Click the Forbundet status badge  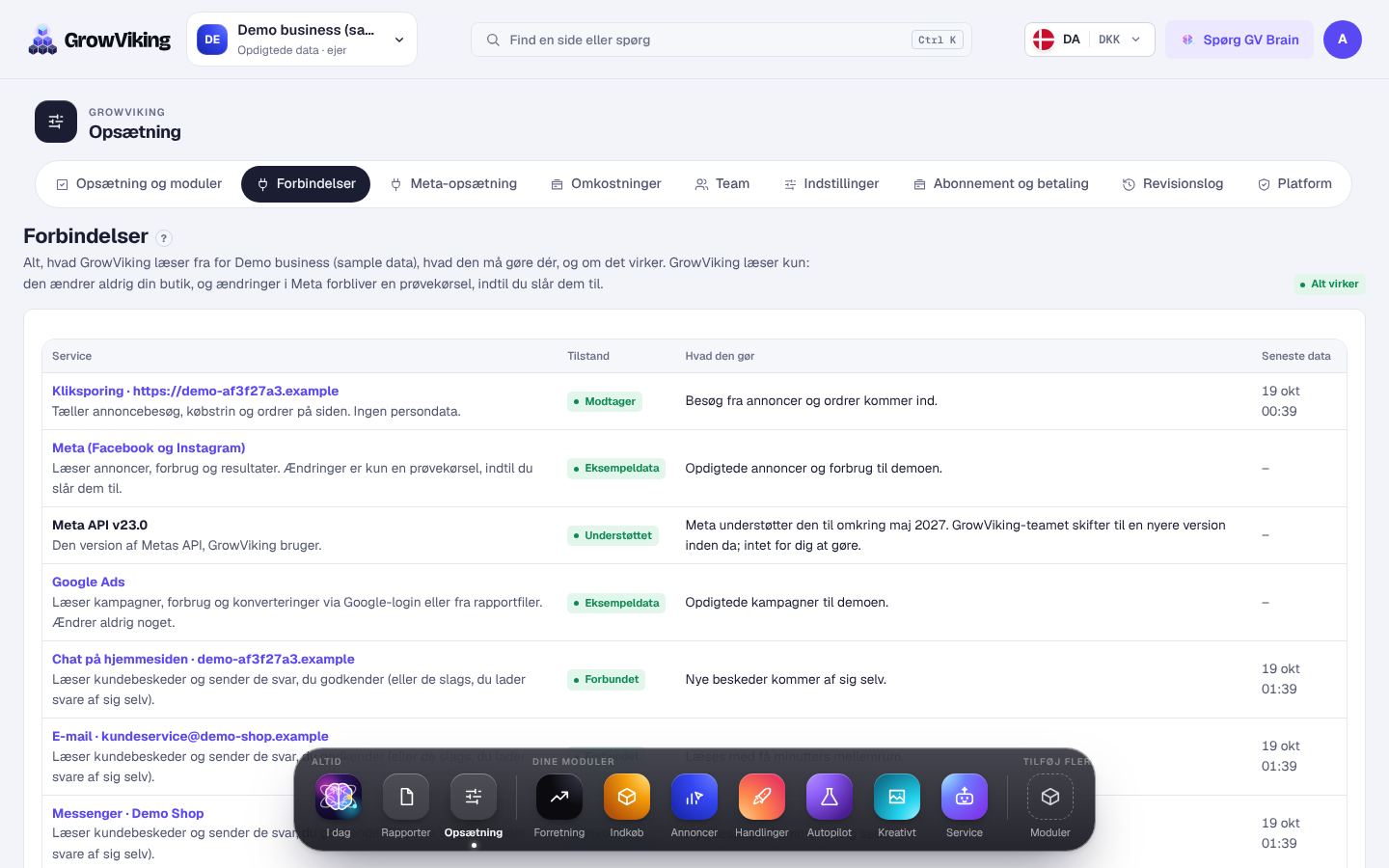click(607, 679)
